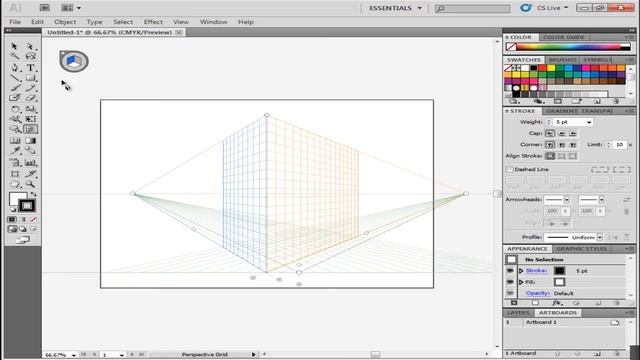This screenshot has height=360, width=640.
Task: Toggle visibility of Stroke appearance row
Action: pos(510,271)
